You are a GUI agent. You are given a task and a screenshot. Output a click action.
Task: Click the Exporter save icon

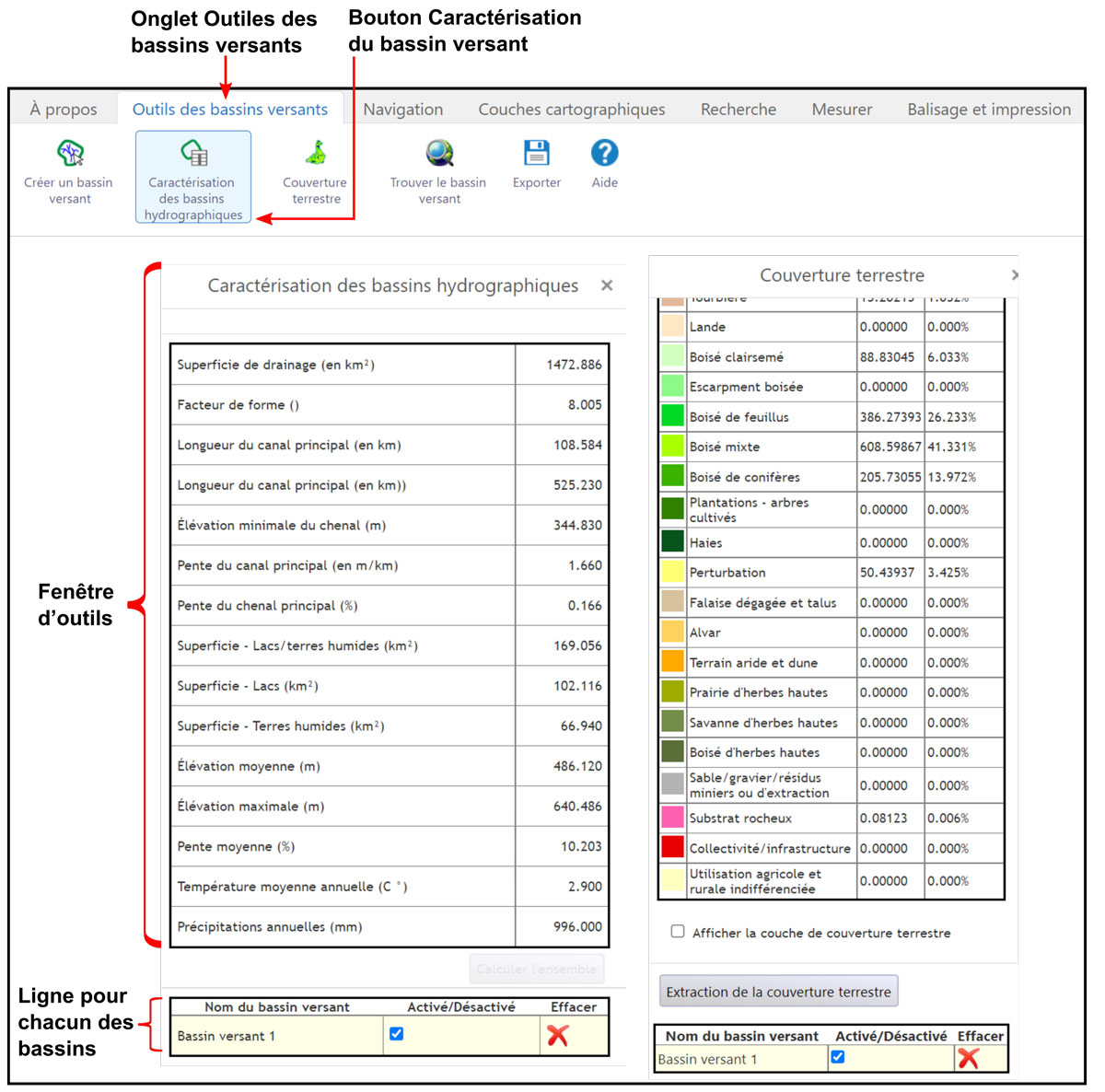[537, 153]
